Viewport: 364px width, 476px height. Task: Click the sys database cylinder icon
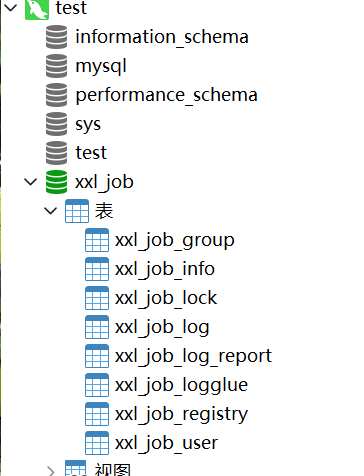point(56,124)
